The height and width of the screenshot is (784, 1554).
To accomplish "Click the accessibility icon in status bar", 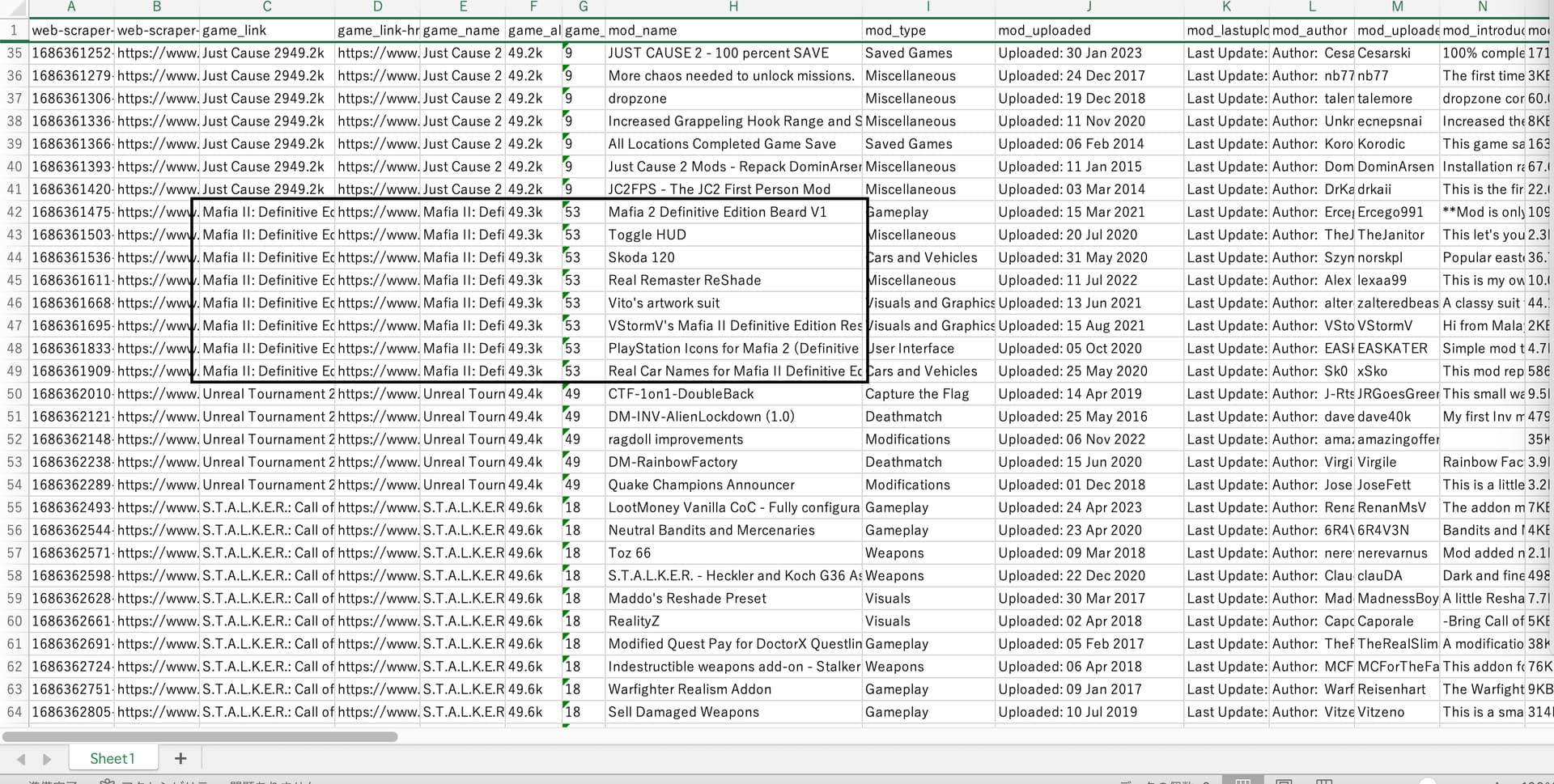I will pos(107,781).
